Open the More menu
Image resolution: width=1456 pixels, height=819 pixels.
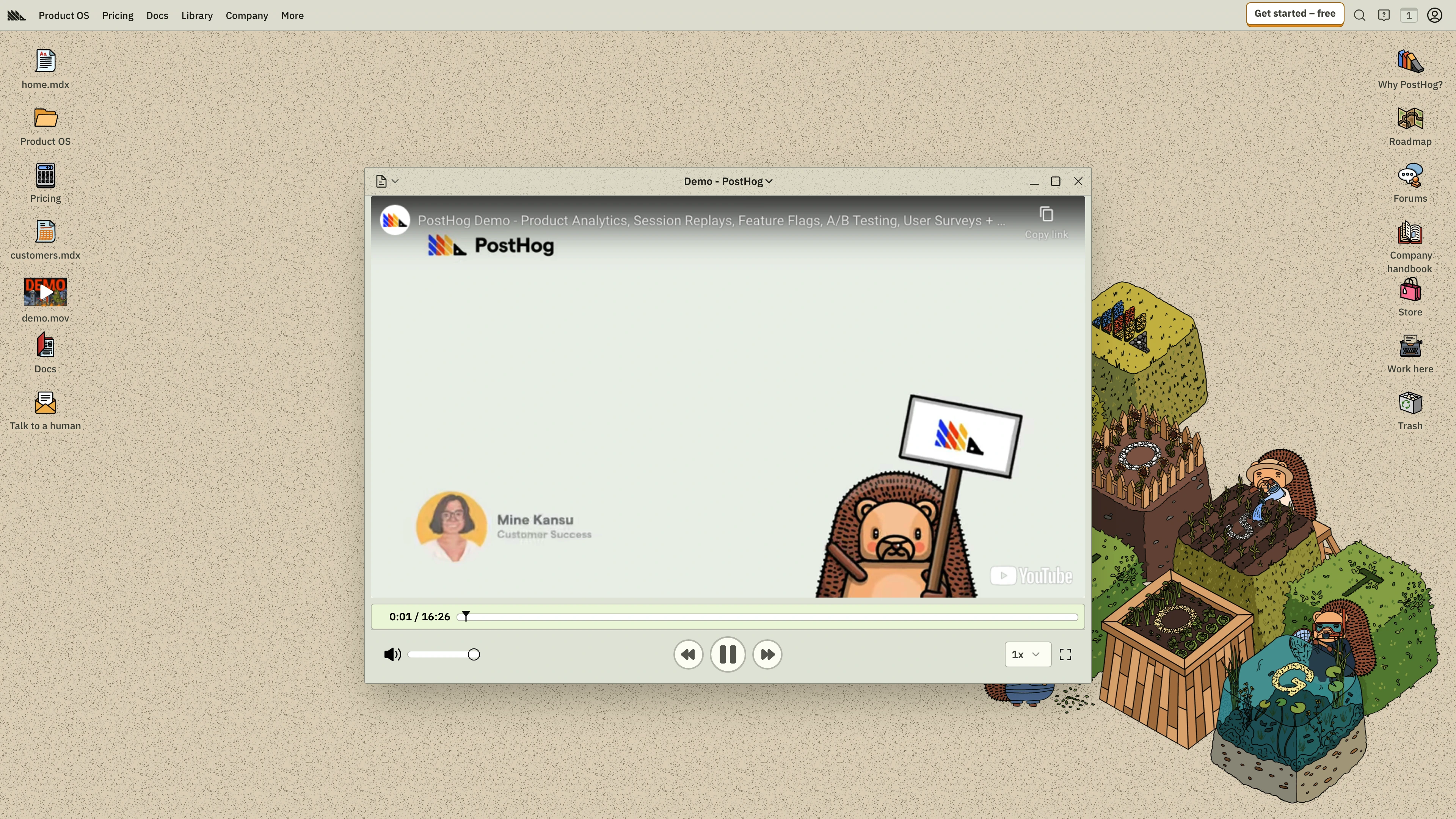pos(292,15)
